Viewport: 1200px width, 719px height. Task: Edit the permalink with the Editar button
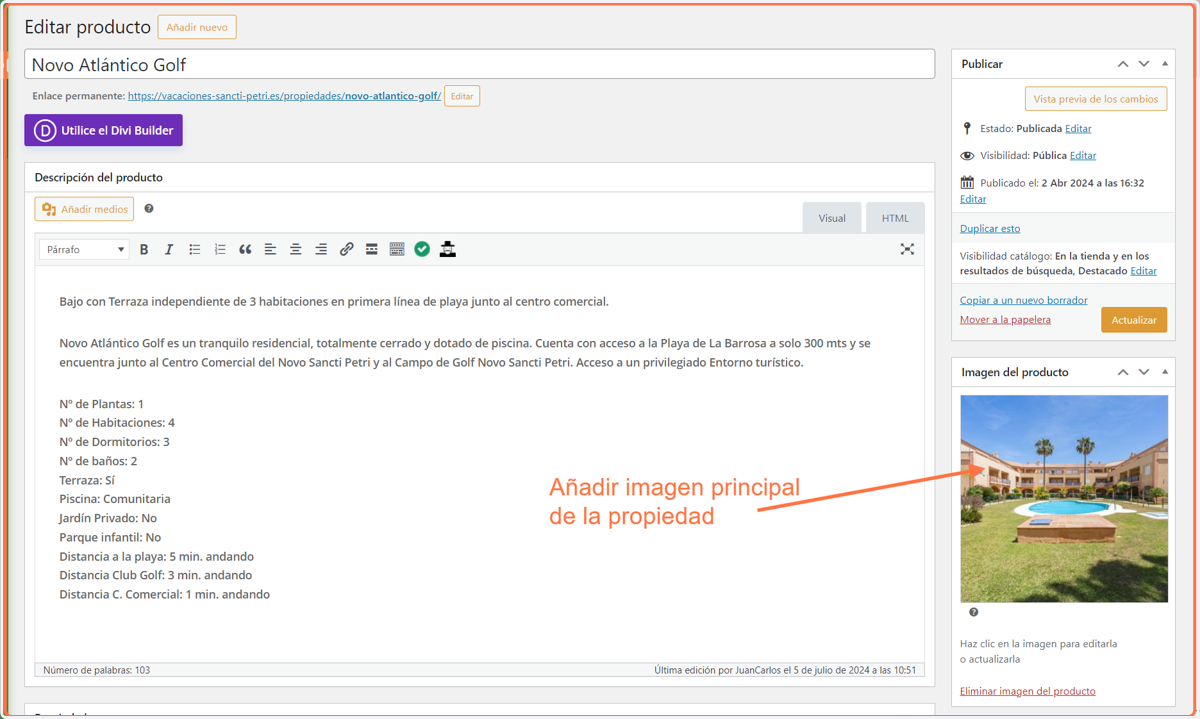pos(462,96)
